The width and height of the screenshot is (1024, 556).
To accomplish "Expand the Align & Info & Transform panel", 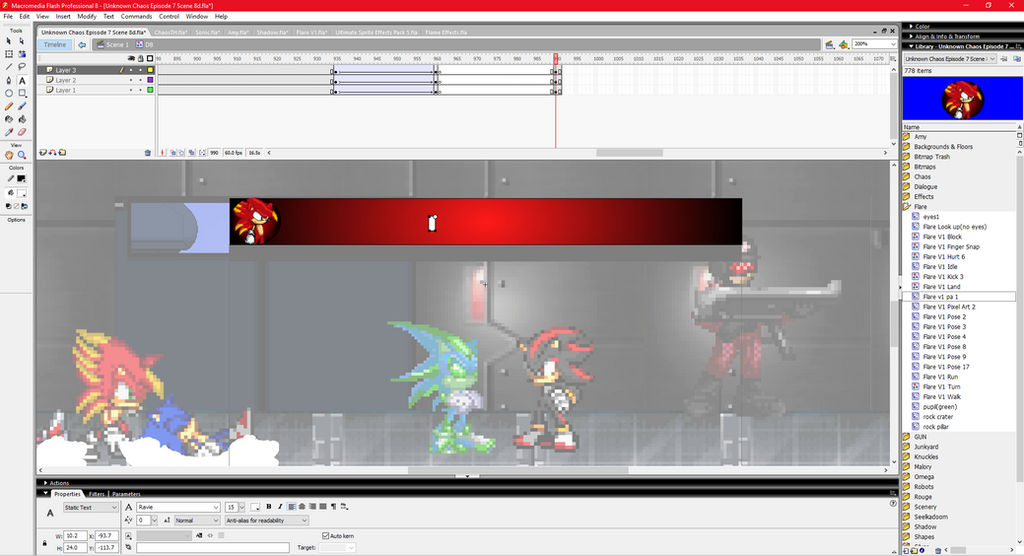I will pyautogui.click(x=912, y=37).
